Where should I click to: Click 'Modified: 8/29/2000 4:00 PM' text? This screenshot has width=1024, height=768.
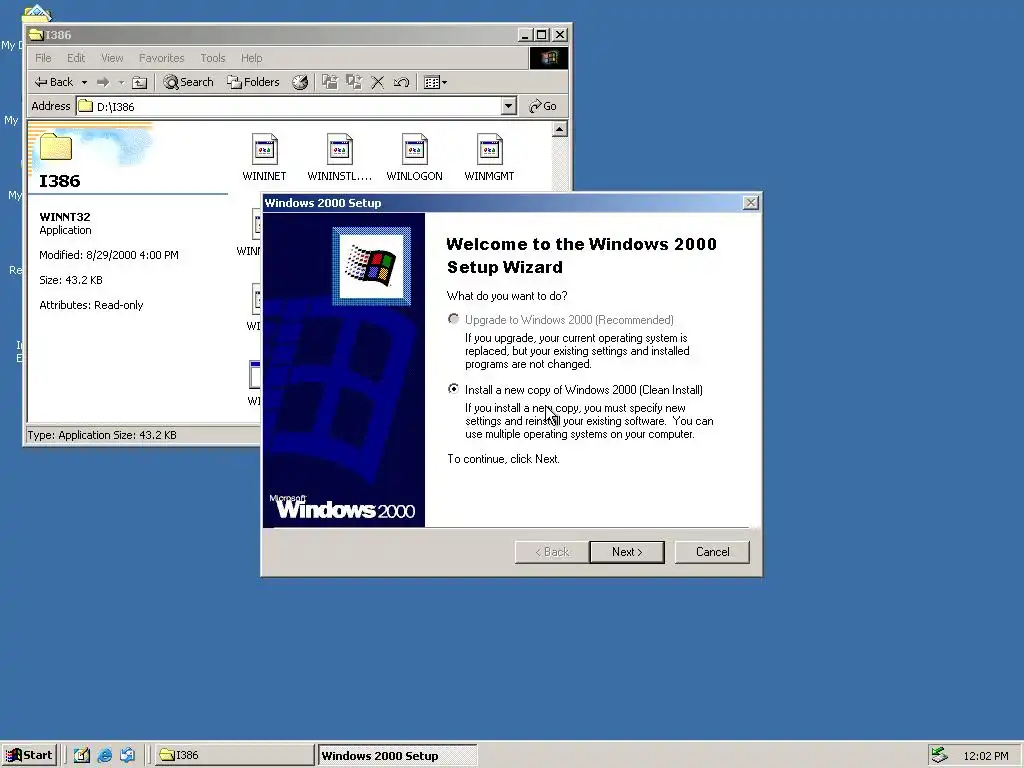(x=108, y=255)
